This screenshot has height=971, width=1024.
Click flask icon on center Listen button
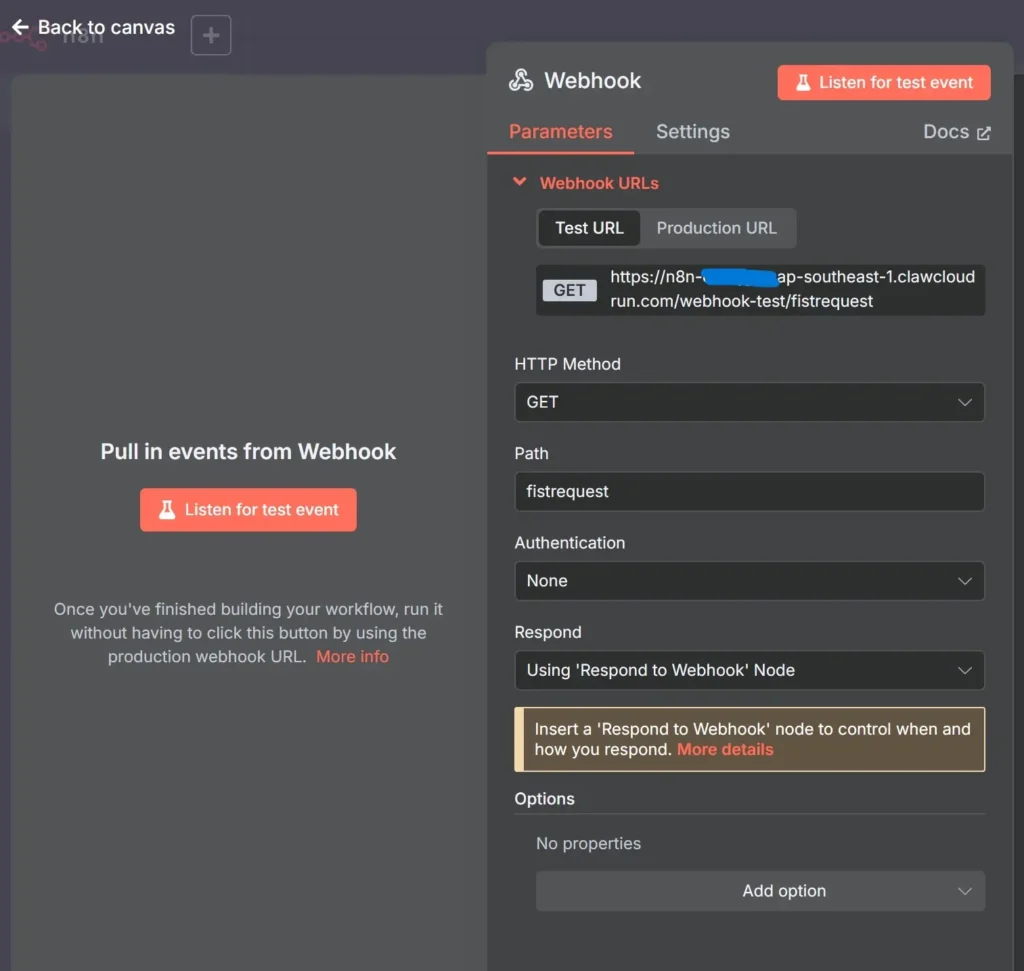pos(167,510)
